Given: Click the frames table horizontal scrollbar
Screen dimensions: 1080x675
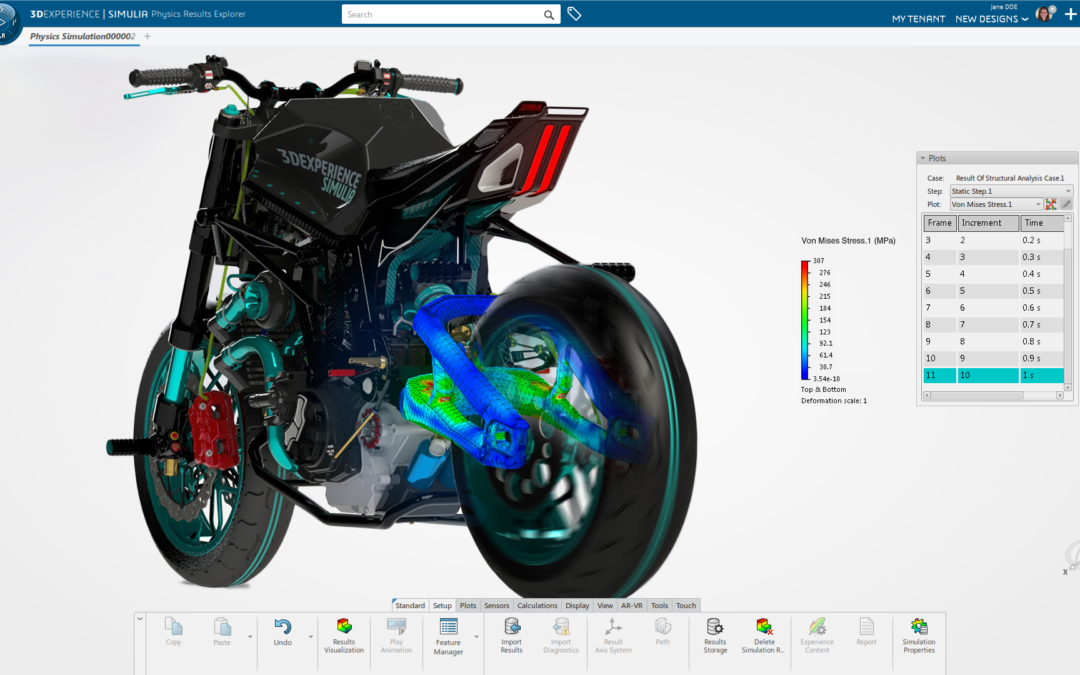Looking at the screenshot, I should [x=993, y=396].
